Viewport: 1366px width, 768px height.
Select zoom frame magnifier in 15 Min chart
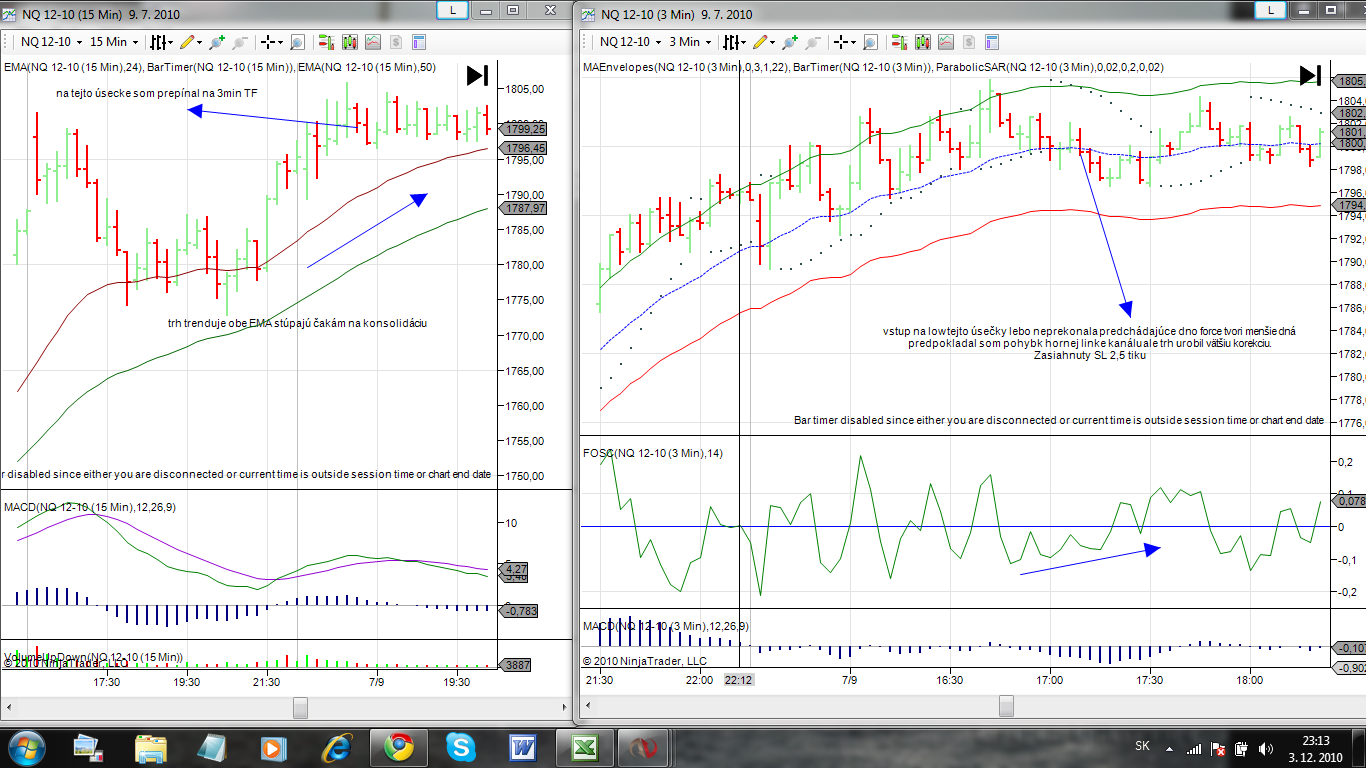(297, 42)
